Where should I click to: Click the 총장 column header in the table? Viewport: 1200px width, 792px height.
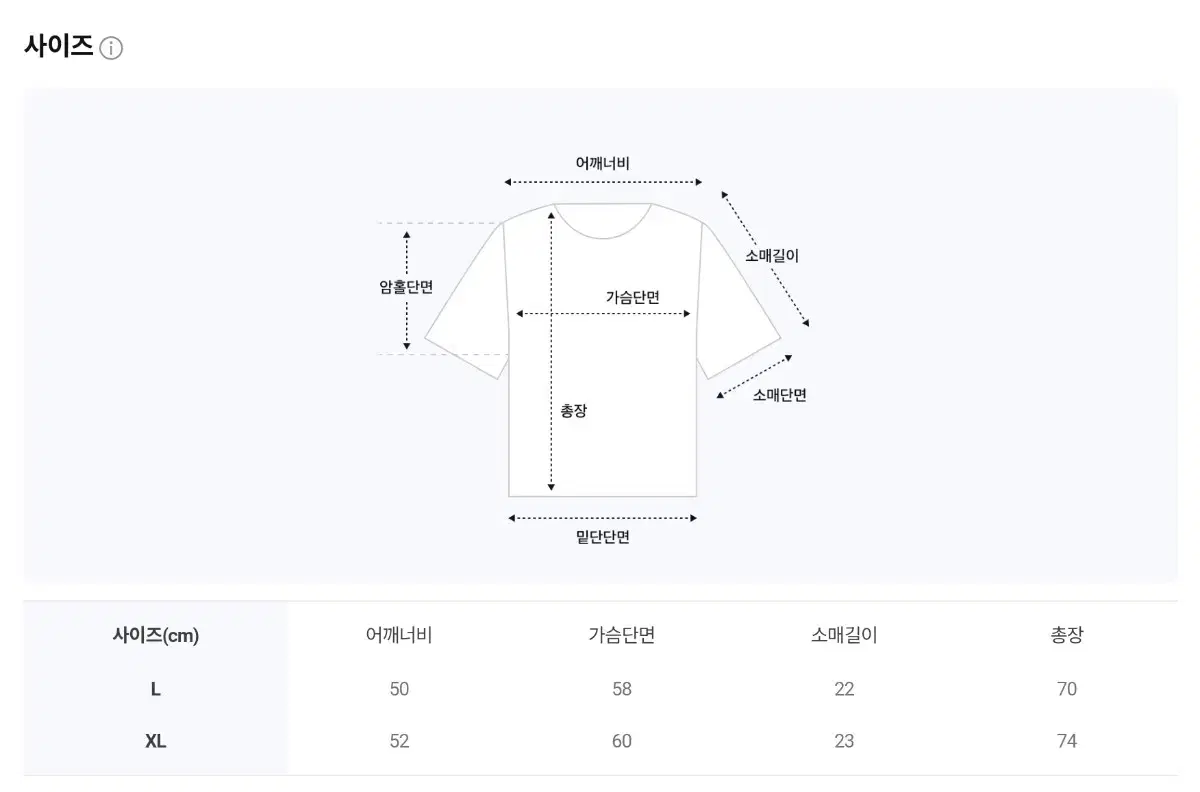1067,635
